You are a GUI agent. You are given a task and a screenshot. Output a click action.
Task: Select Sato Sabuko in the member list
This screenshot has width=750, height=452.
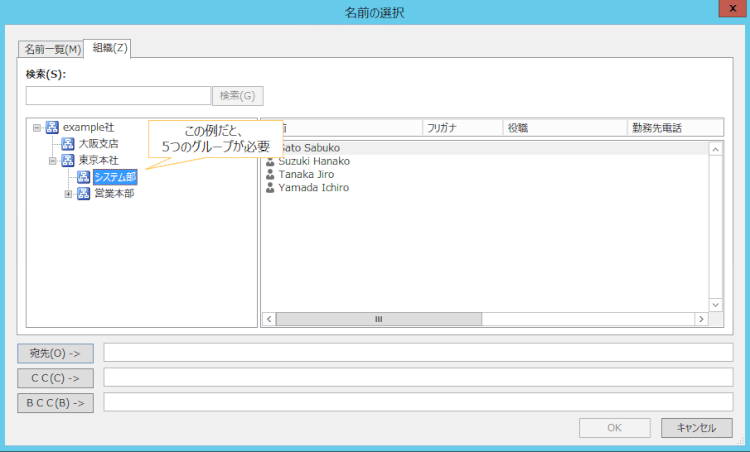point(308,148)
